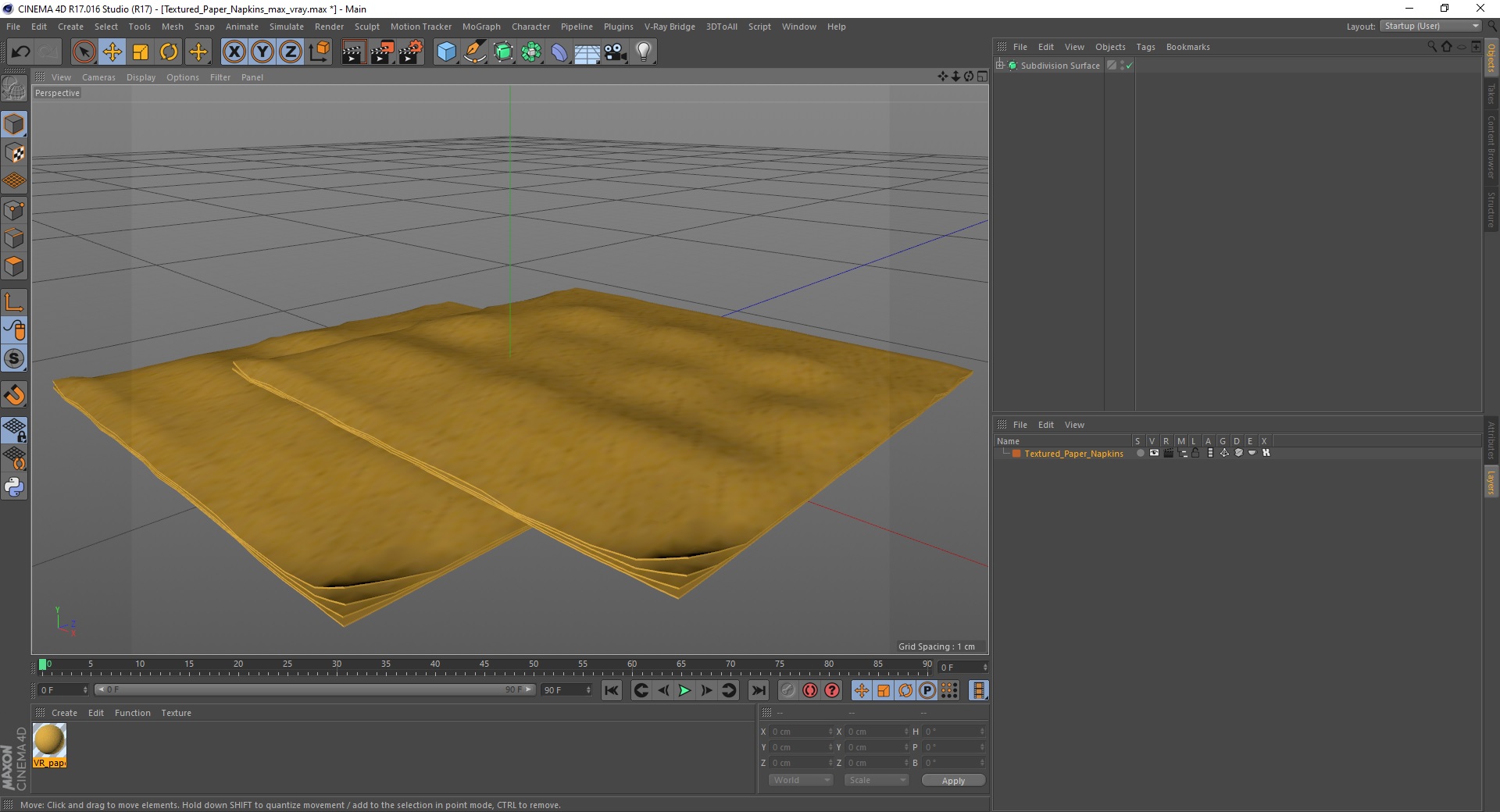Open the Render menu
Screen dimensions: 1500x812
pos(329,27)
